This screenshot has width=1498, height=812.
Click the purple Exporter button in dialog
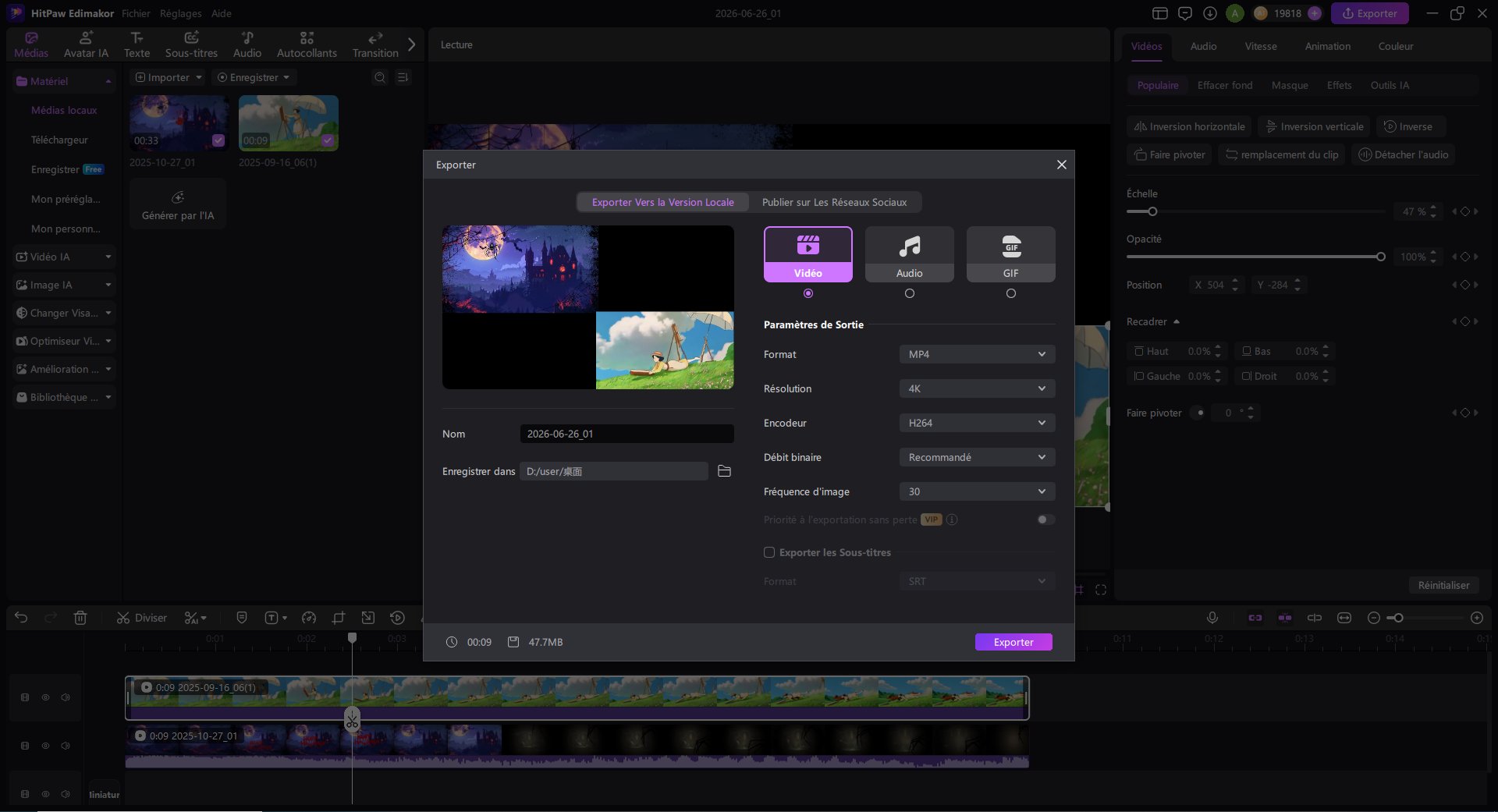tap(1013, 642)
